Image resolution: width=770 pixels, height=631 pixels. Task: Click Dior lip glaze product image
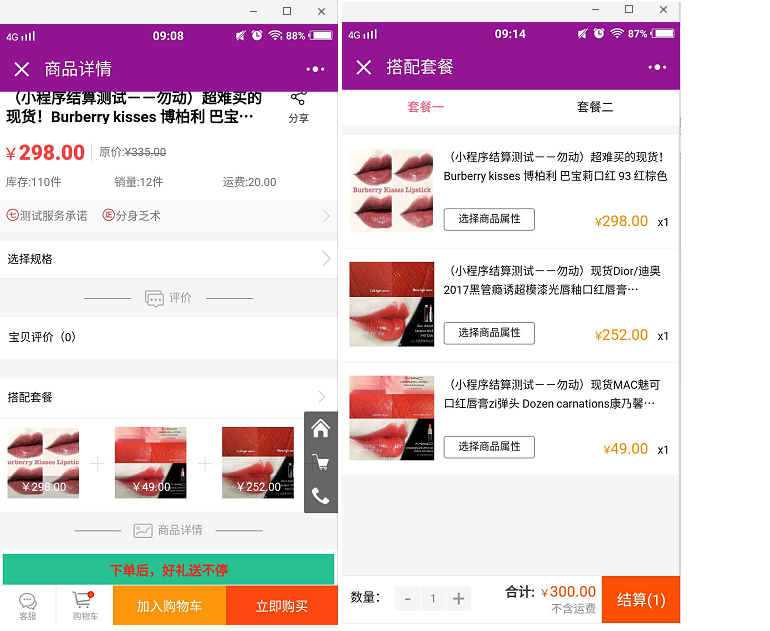coord(391,304)
